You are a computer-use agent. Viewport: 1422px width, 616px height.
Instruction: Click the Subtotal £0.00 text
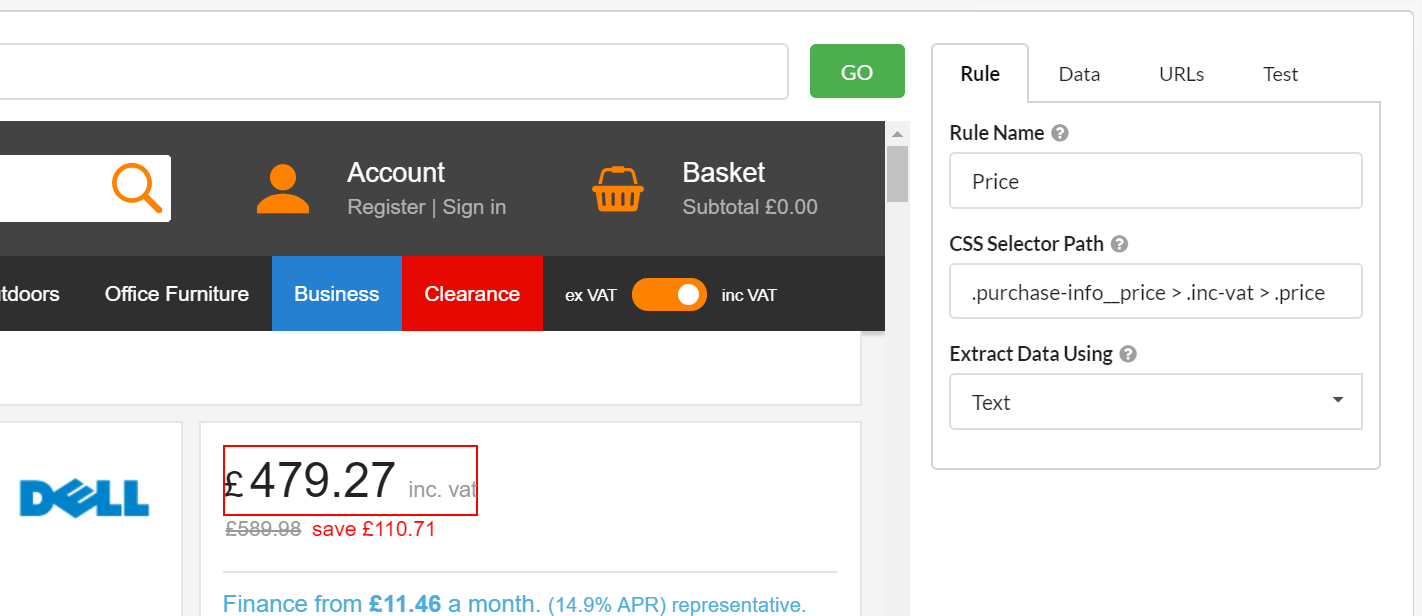click(x=750, y=207)
